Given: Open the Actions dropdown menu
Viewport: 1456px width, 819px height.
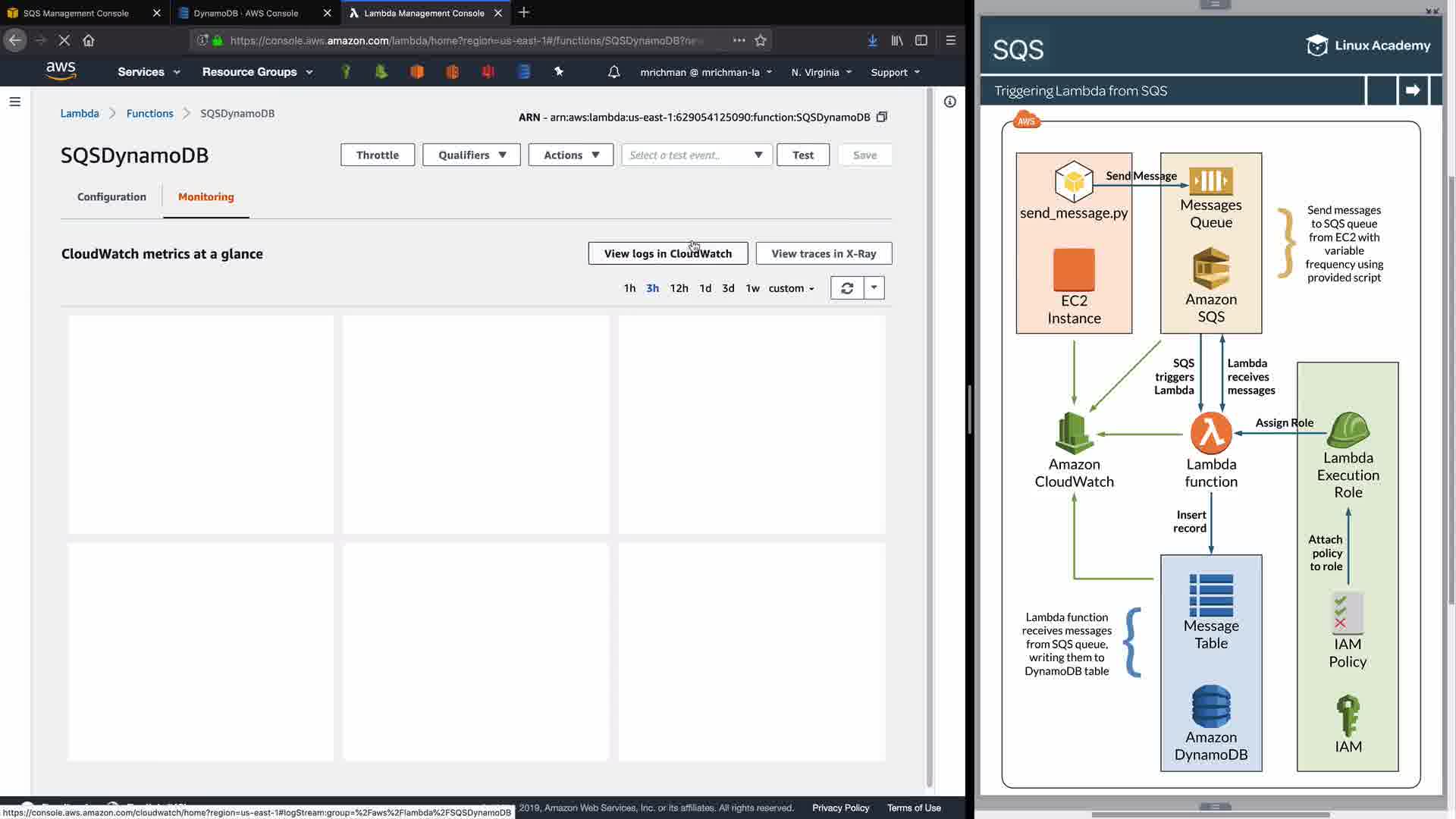Looking at the screenshot, I should coord(570,155).
